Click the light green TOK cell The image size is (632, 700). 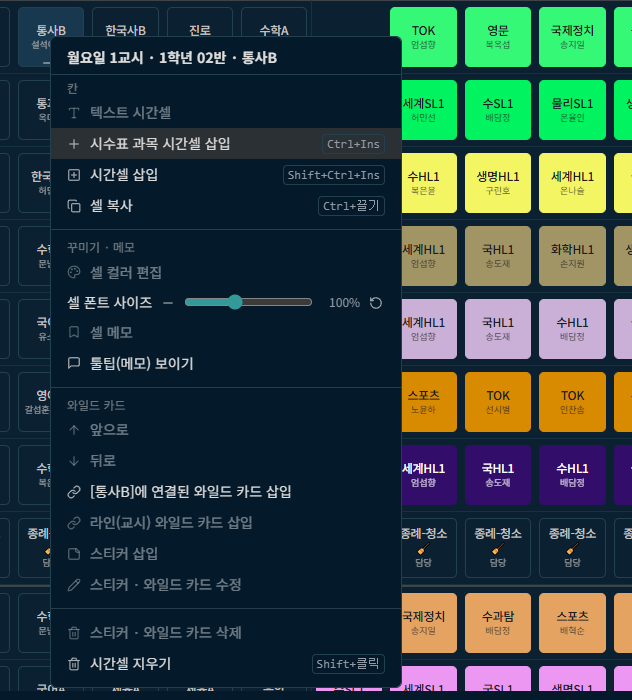click(424, 37)
